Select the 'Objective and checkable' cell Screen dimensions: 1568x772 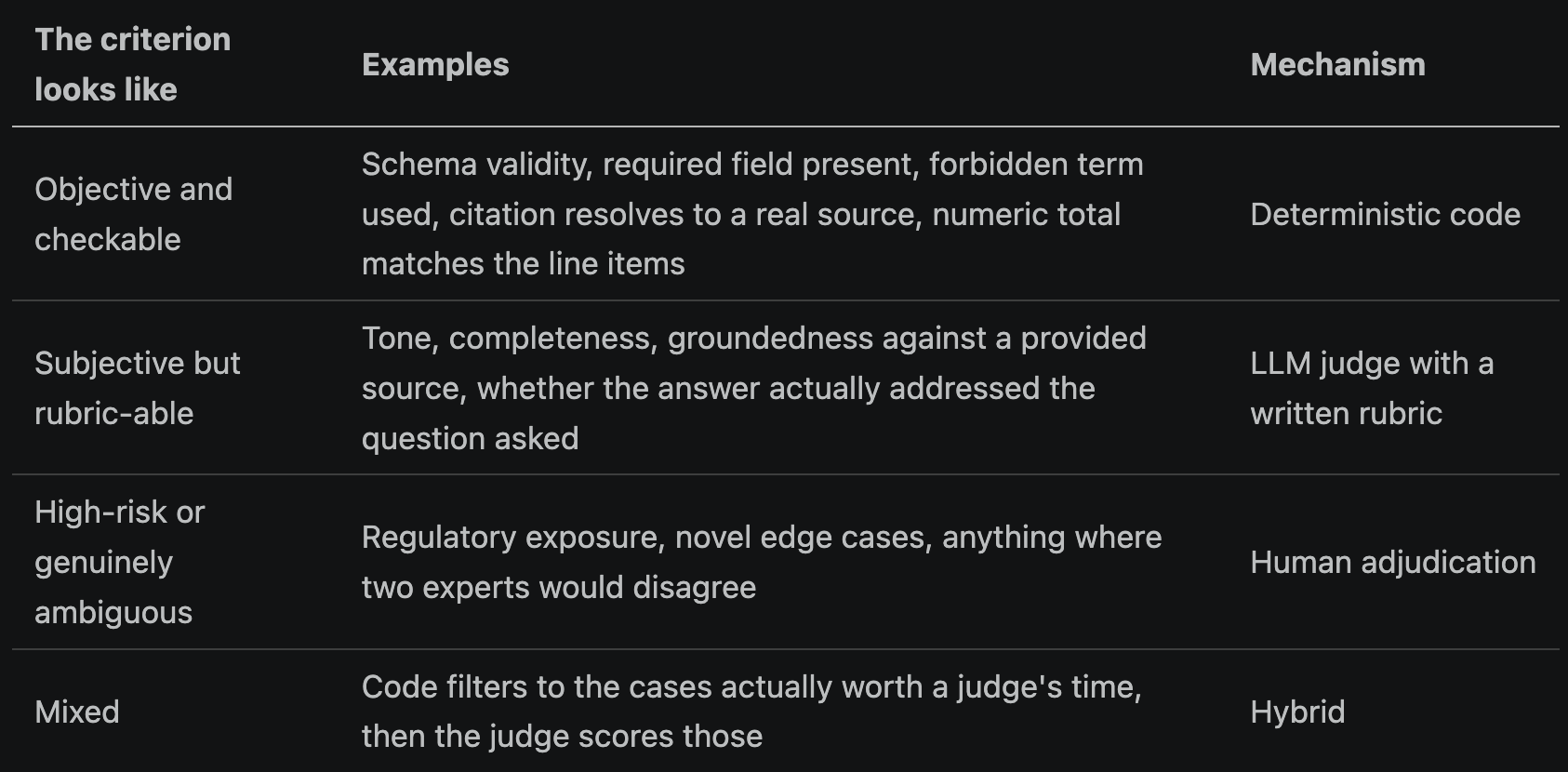point(134,214)
